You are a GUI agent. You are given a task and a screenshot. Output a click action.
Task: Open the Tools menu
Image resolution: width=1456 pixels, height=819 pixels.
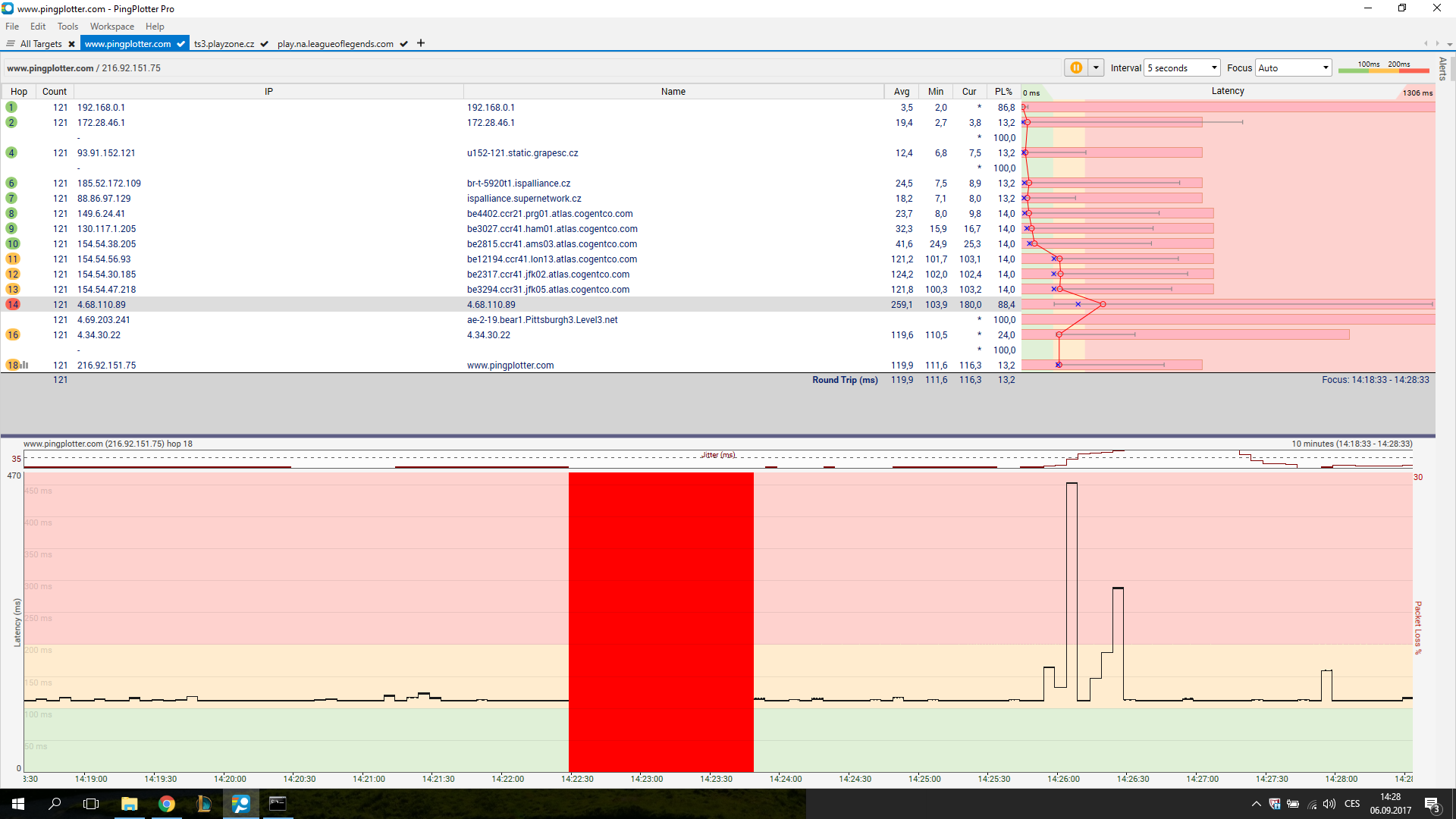click(x=67, y=26)
